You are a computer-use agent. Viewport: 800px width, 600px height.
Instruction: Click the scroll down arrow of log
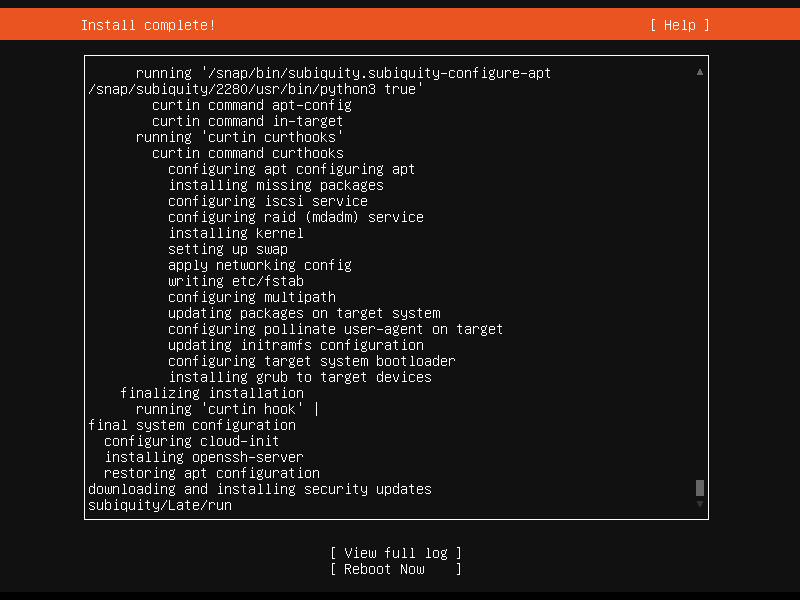pos(700,504)
